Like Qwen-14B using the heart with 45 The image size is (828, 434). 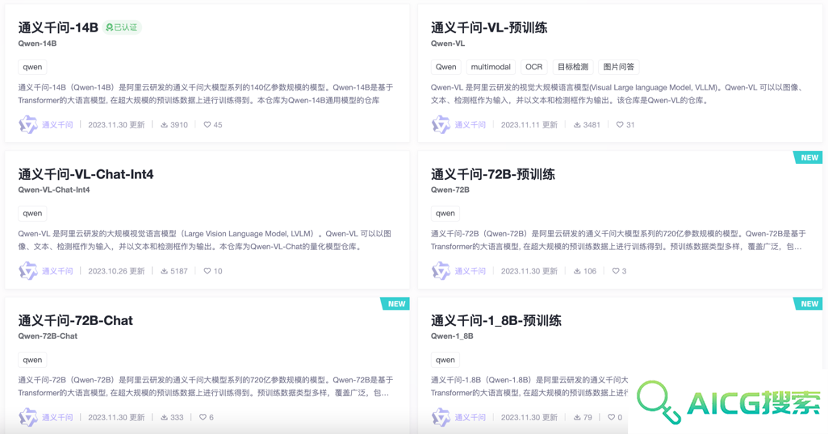pos(207,125)
